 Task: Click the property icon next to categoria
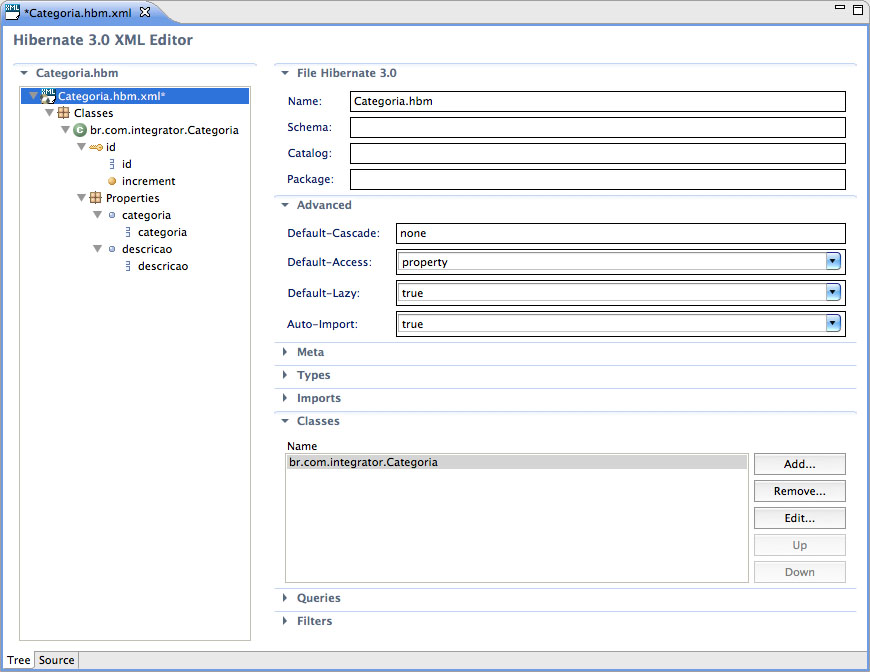click(112, 215)
